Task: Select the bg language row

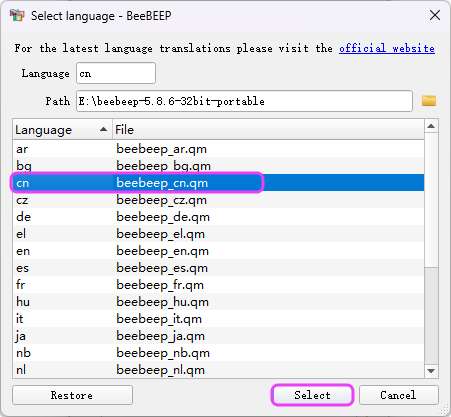Action: pyautogui.click(x=219, y=166)
